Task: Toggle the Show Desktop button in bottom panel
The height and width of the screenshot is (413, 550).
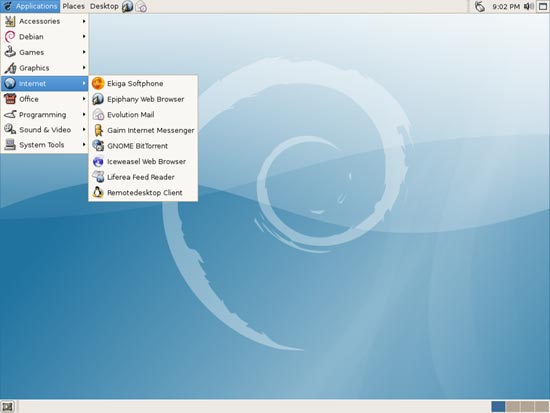Action: [x=7, y=407]
